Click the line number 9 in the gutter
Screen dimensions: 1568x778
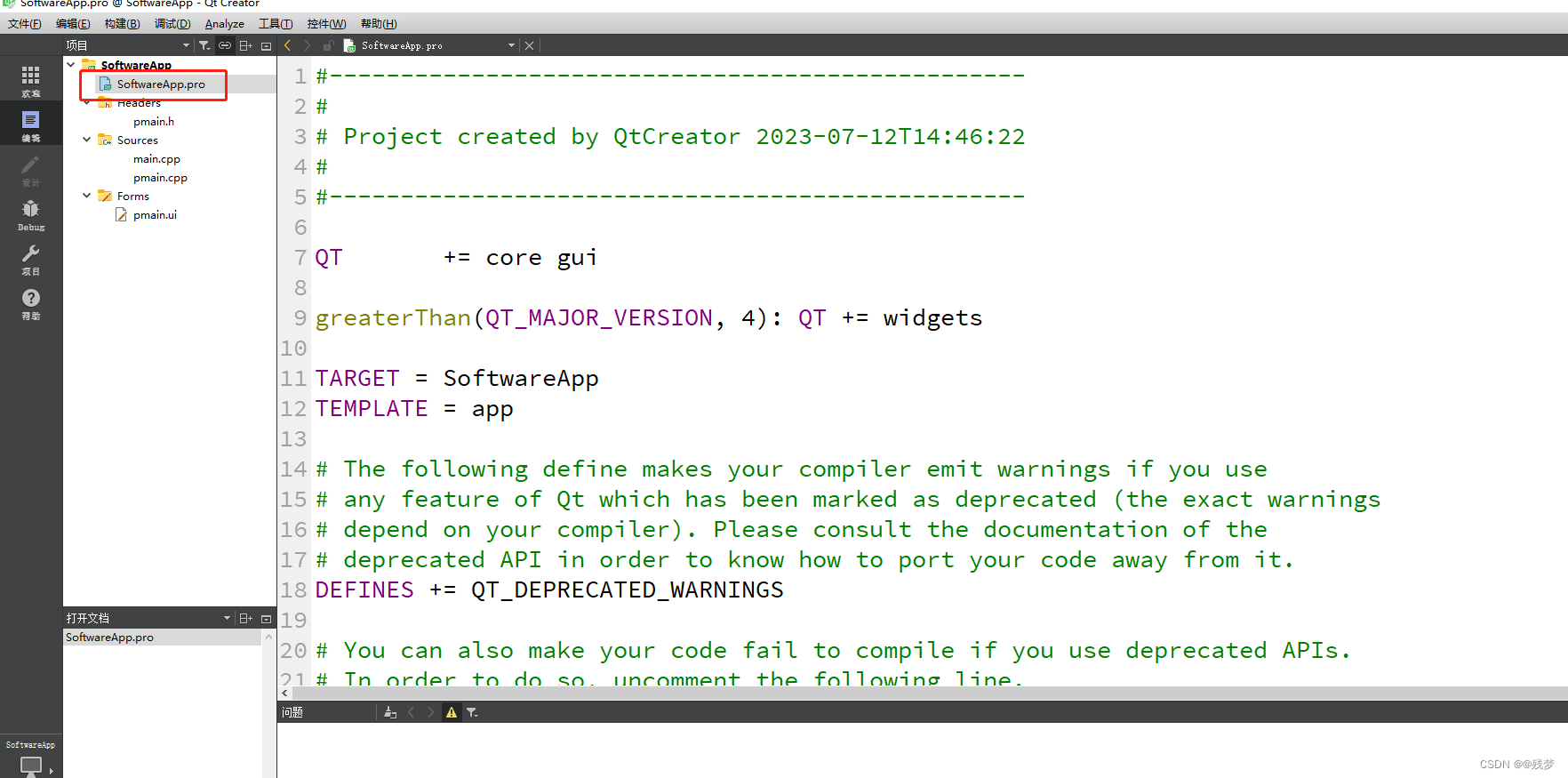300,318
